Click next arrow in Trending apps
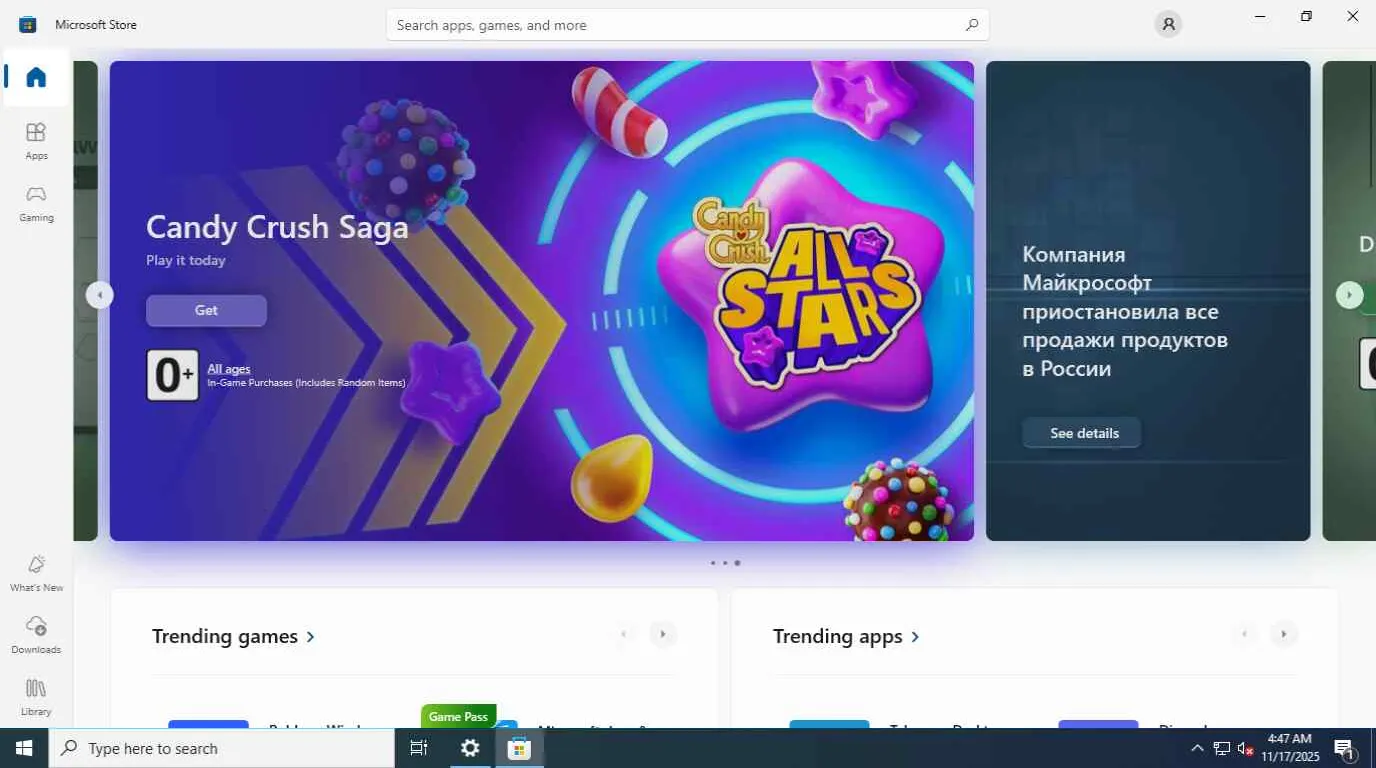1376x768 pixels. coord(1283,634)
